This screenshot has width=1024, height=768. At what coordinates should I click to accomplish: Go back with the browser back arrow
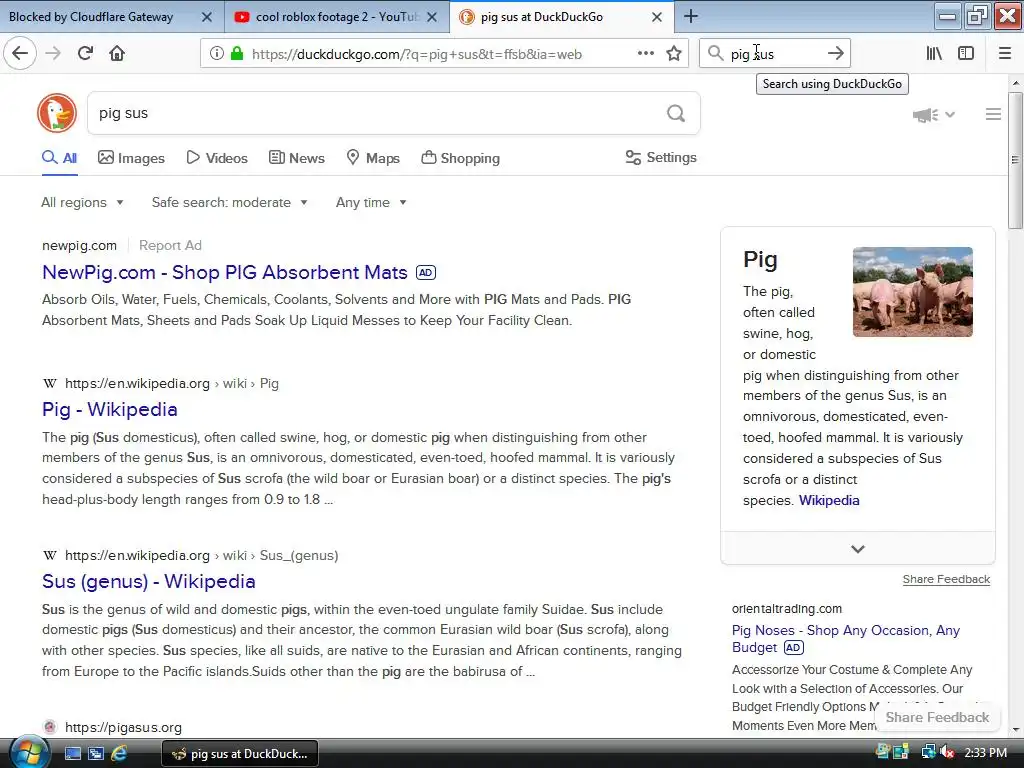coord(20,54)
